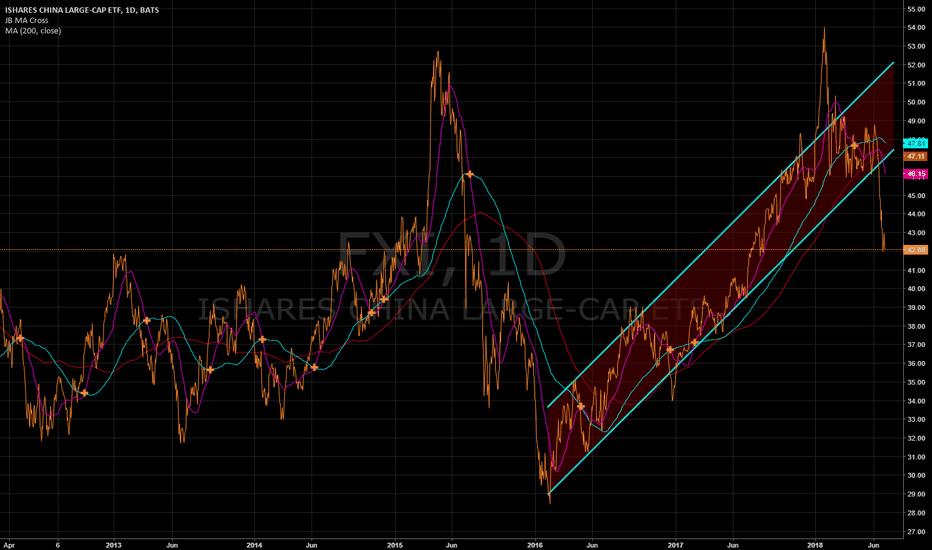Click the 33.00 price axis label
The image size is (932, 550).
coord(916,420)
